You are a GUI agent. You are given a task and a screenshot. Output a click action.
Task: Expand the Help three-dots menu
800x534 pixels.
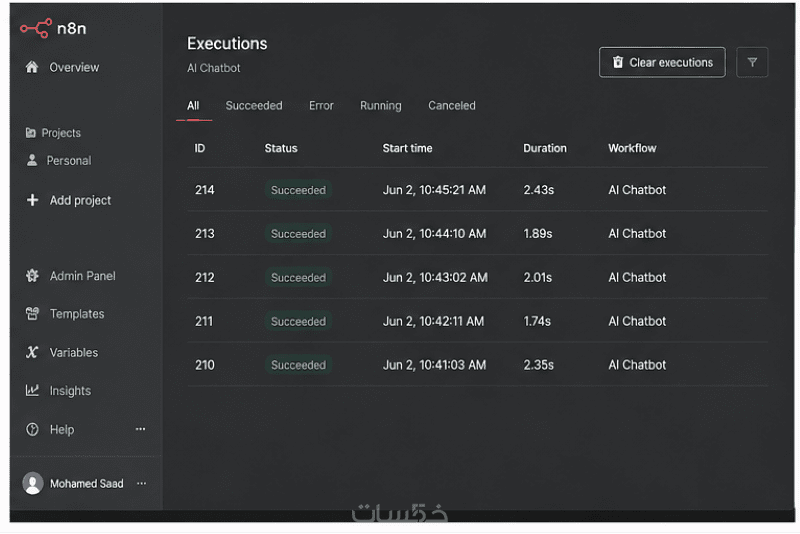click(140, 429)
